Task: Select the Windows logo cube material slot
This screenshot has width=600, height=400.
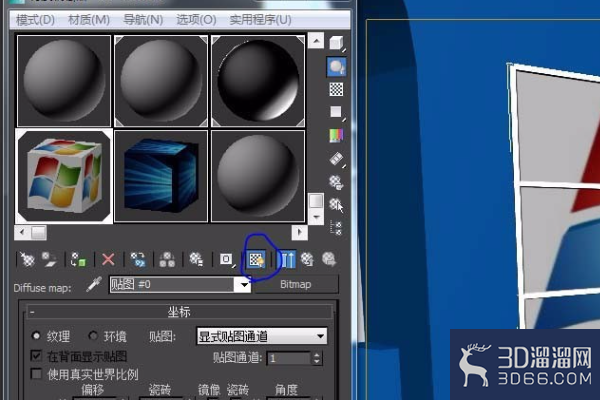Action: coord(64,176)
